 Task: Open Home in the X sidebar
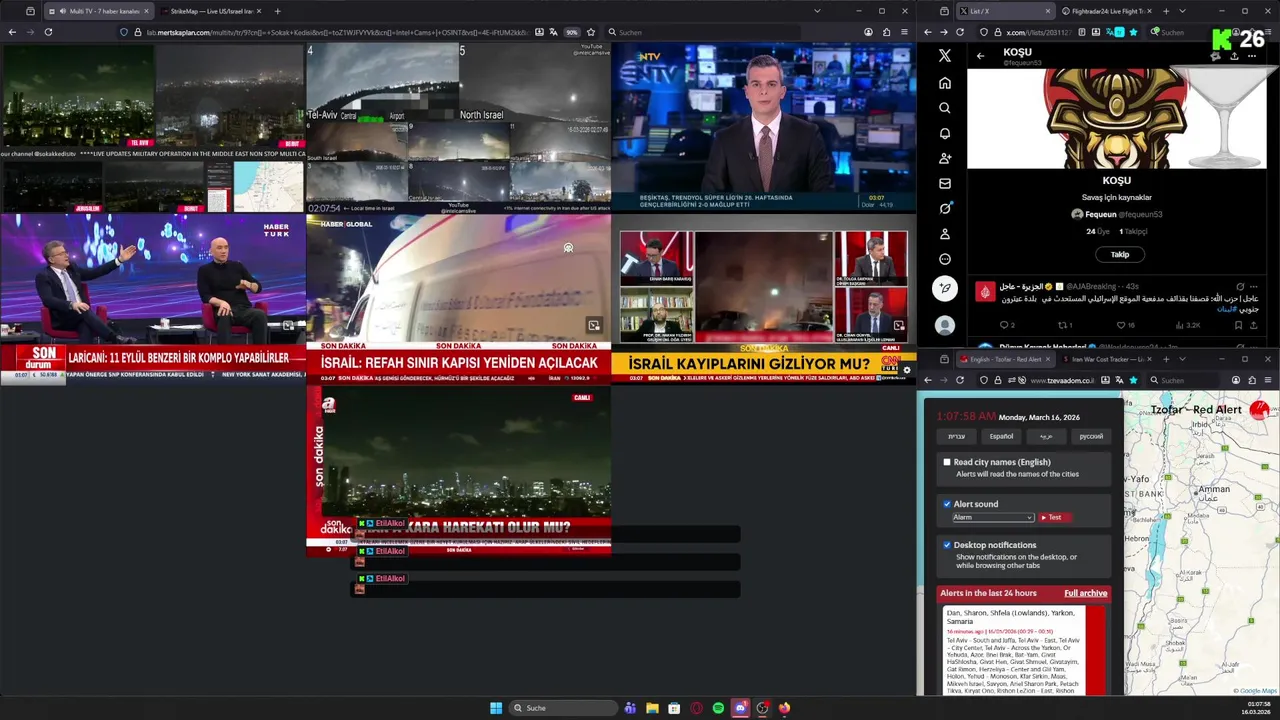(944, 83)
